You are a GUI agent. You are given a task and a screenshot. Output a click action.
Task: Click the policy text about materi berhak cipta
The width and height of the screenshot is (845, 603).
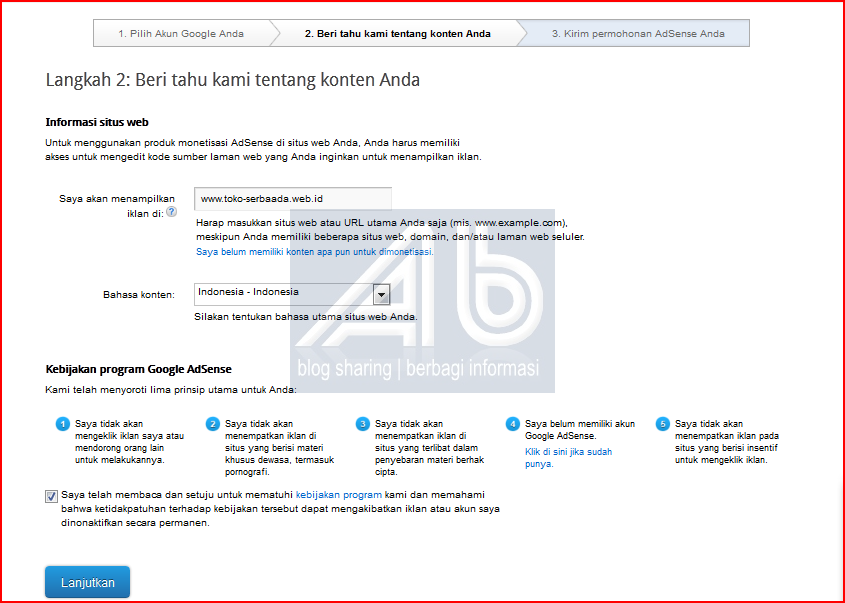(430, 448)
